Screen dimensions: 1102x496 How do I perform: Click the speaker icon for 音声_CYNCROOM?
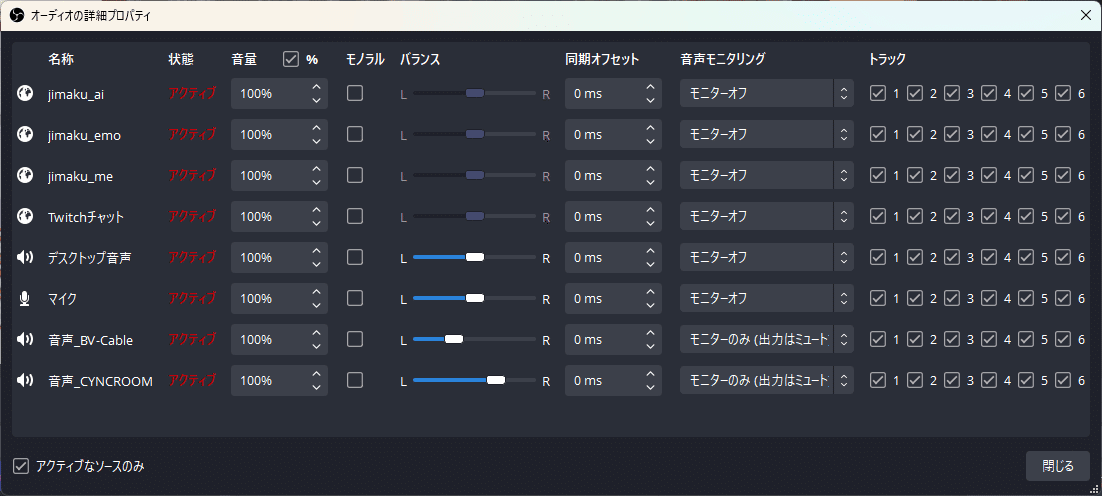pos(25,380)
